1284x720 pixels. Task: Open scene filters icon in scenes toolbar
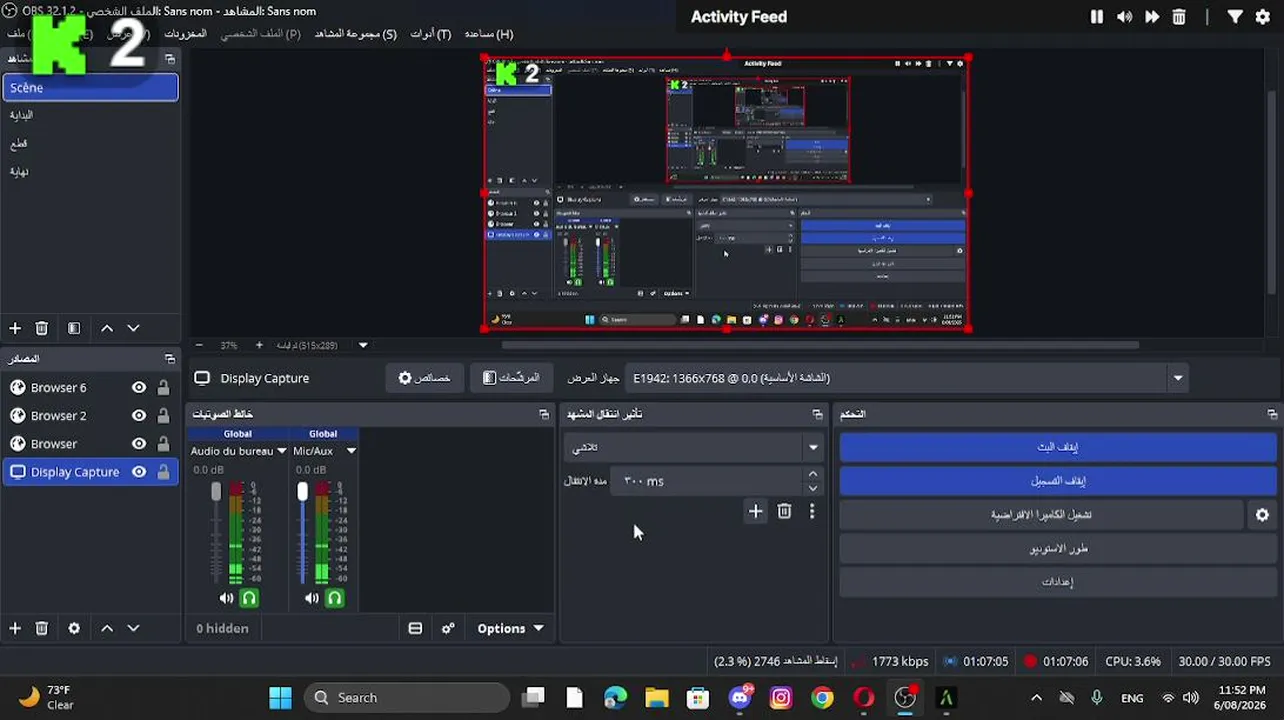(x=74, y=328)
